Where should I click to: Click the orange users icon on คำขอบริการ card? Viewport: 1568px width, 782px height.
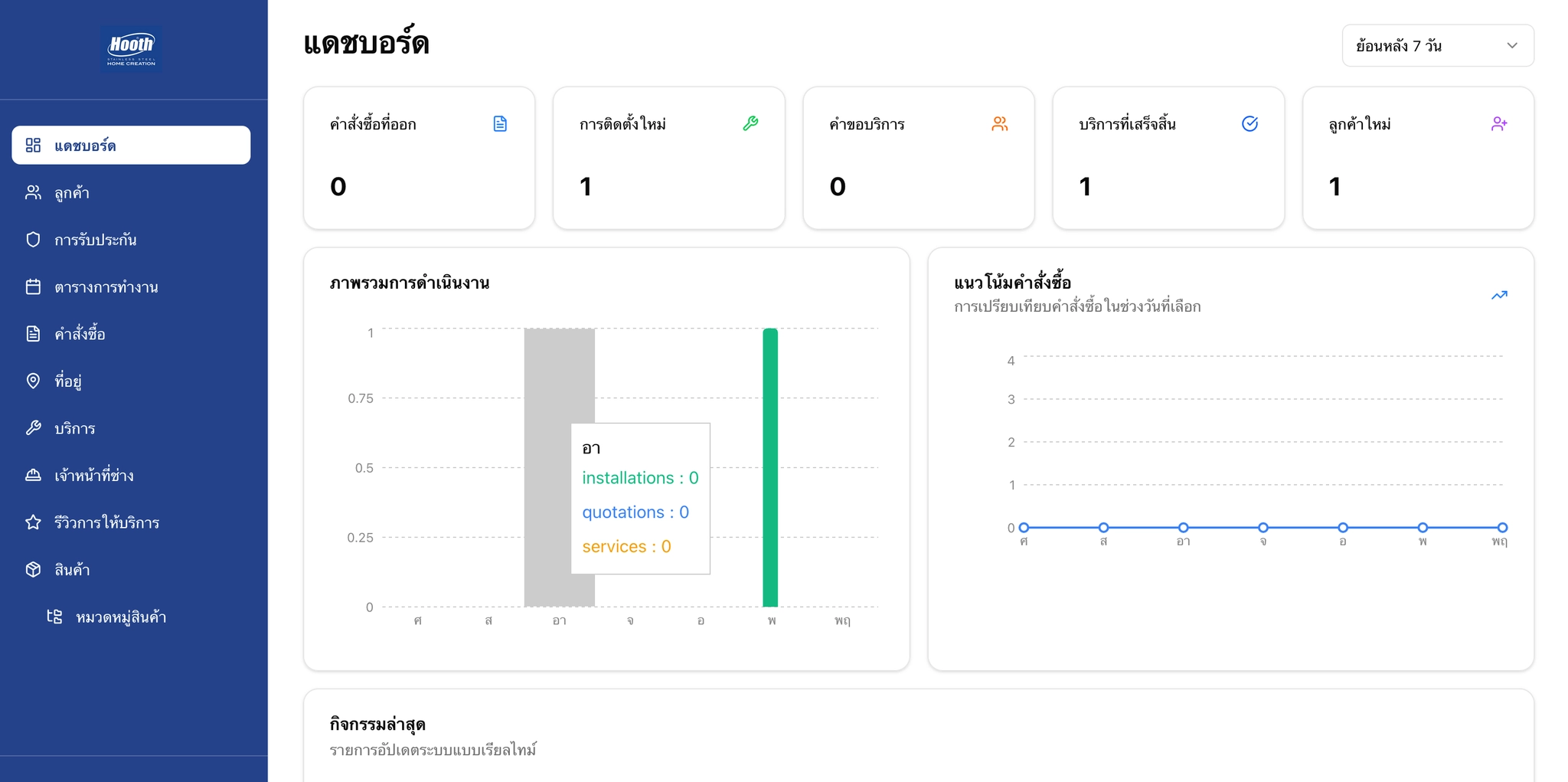coord(1000,124)
